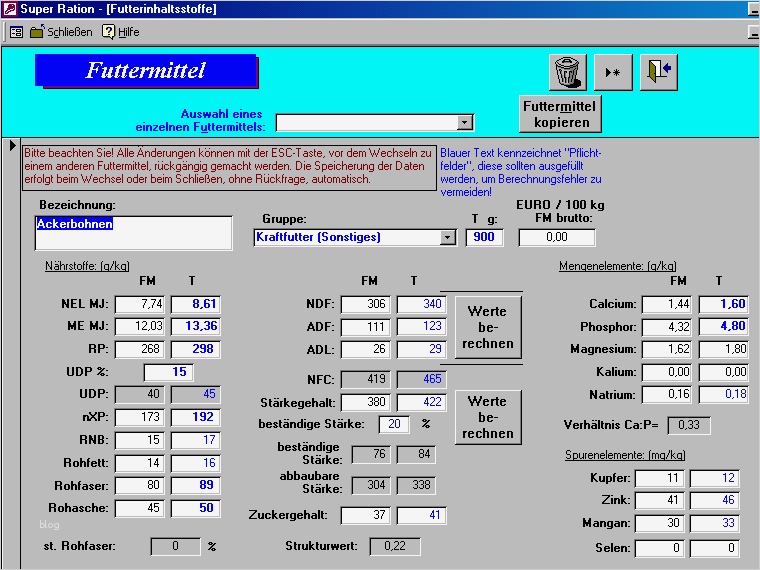The height and width of the screenshot is (570, 760).
Task: Click the Bezeichnung field with Ackerbohnen
Action: click(x=133, y=233)
